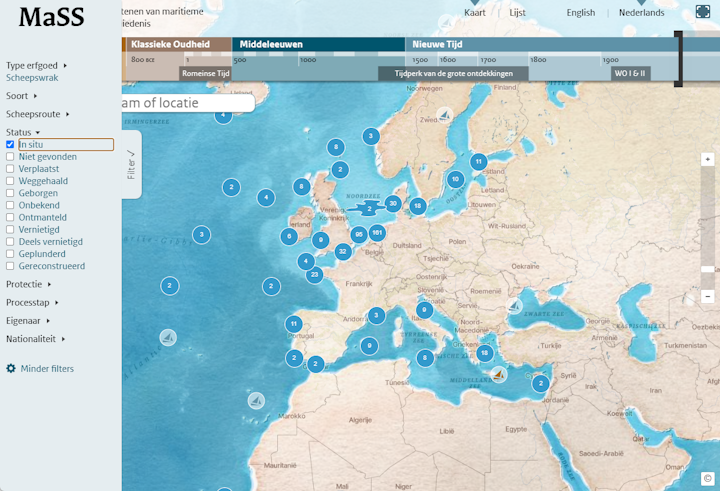The image size is (720, 491).
Task: Expand the Protectie filter
Action: point(28,284)
